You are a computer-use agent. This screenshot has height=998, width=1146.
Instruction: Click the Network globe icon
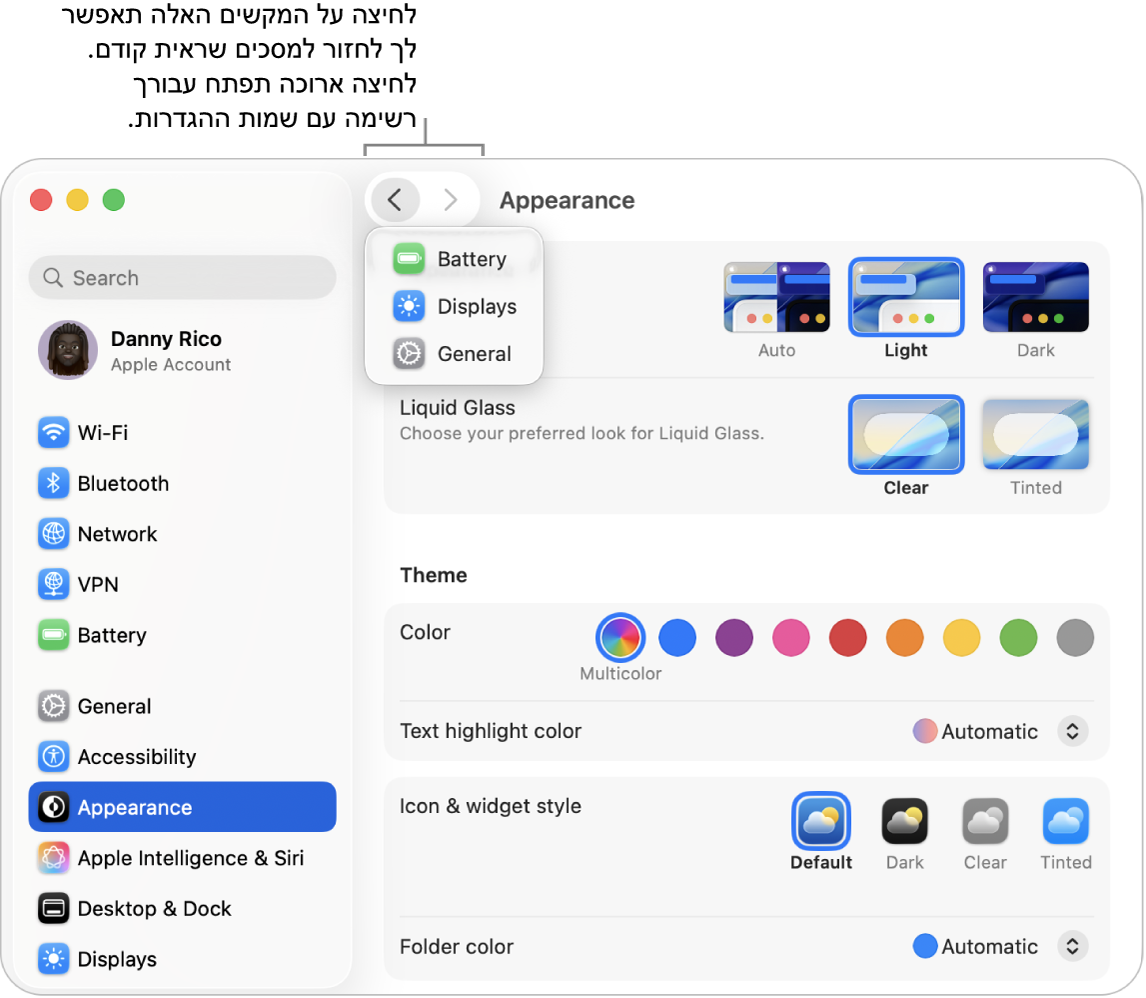point(53,534)
